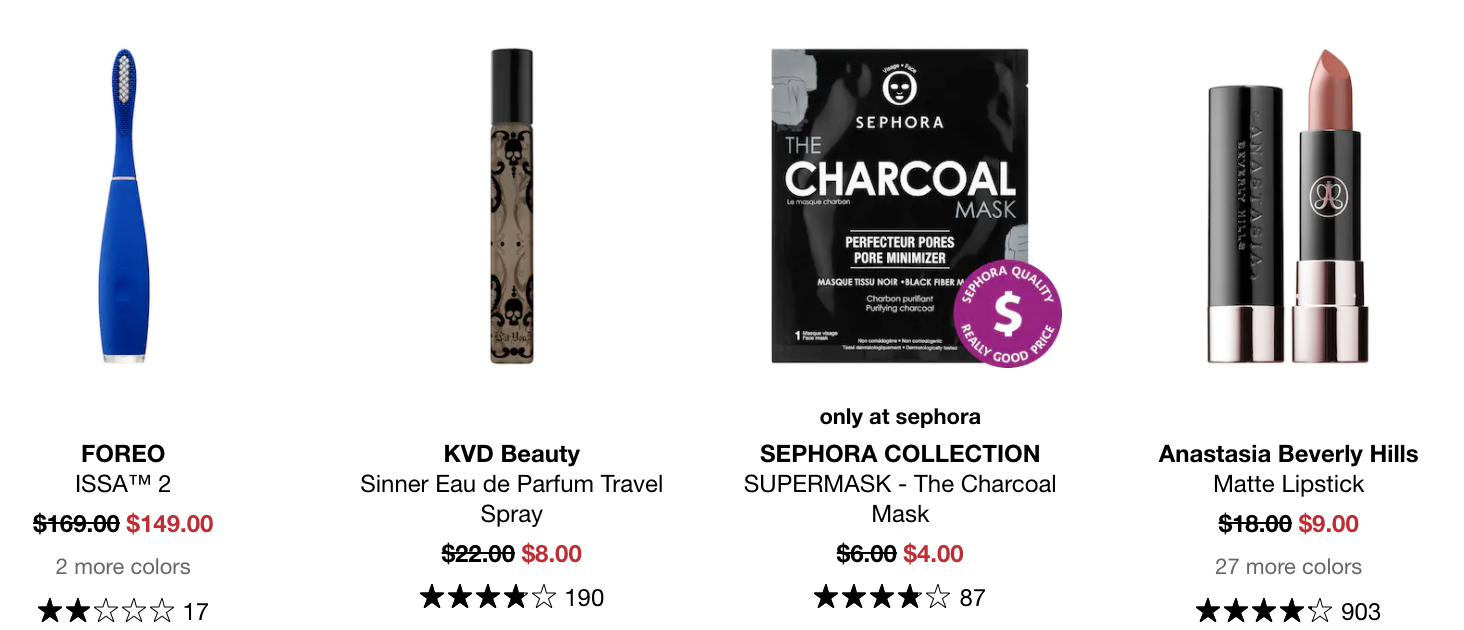Open the KVD Beauty brand link
1464x630 pixels.
pyautogui.click(x=512, y=454)
